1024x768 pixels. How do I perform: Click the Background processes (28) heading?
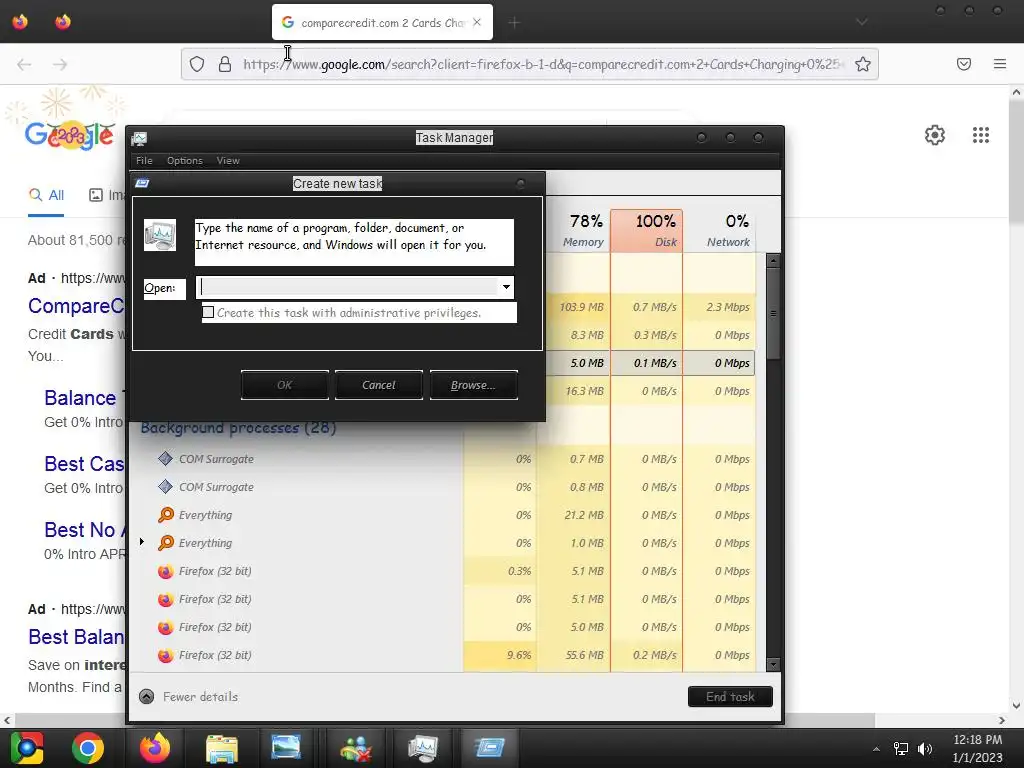pos(238,428)
